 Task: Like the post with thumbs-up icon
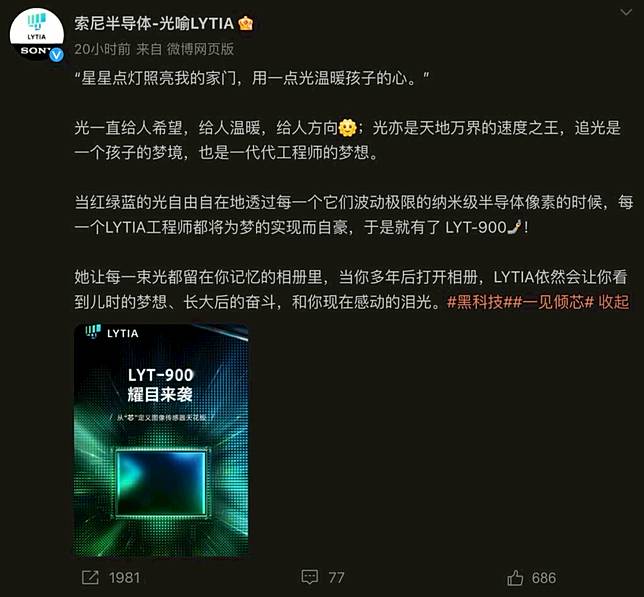[515, 578]
